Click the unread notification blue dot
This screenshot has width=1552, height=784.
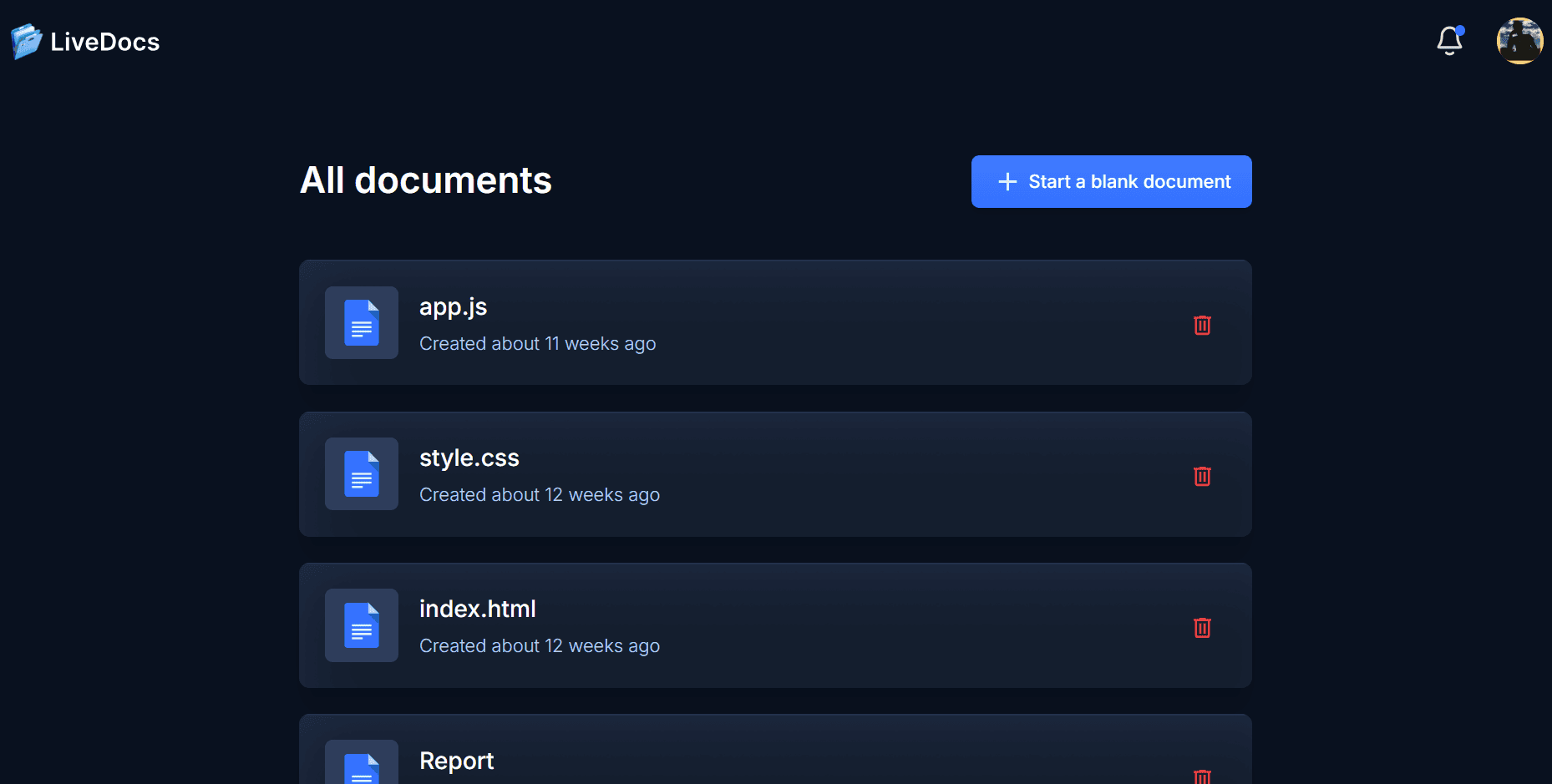[1460, 32]
